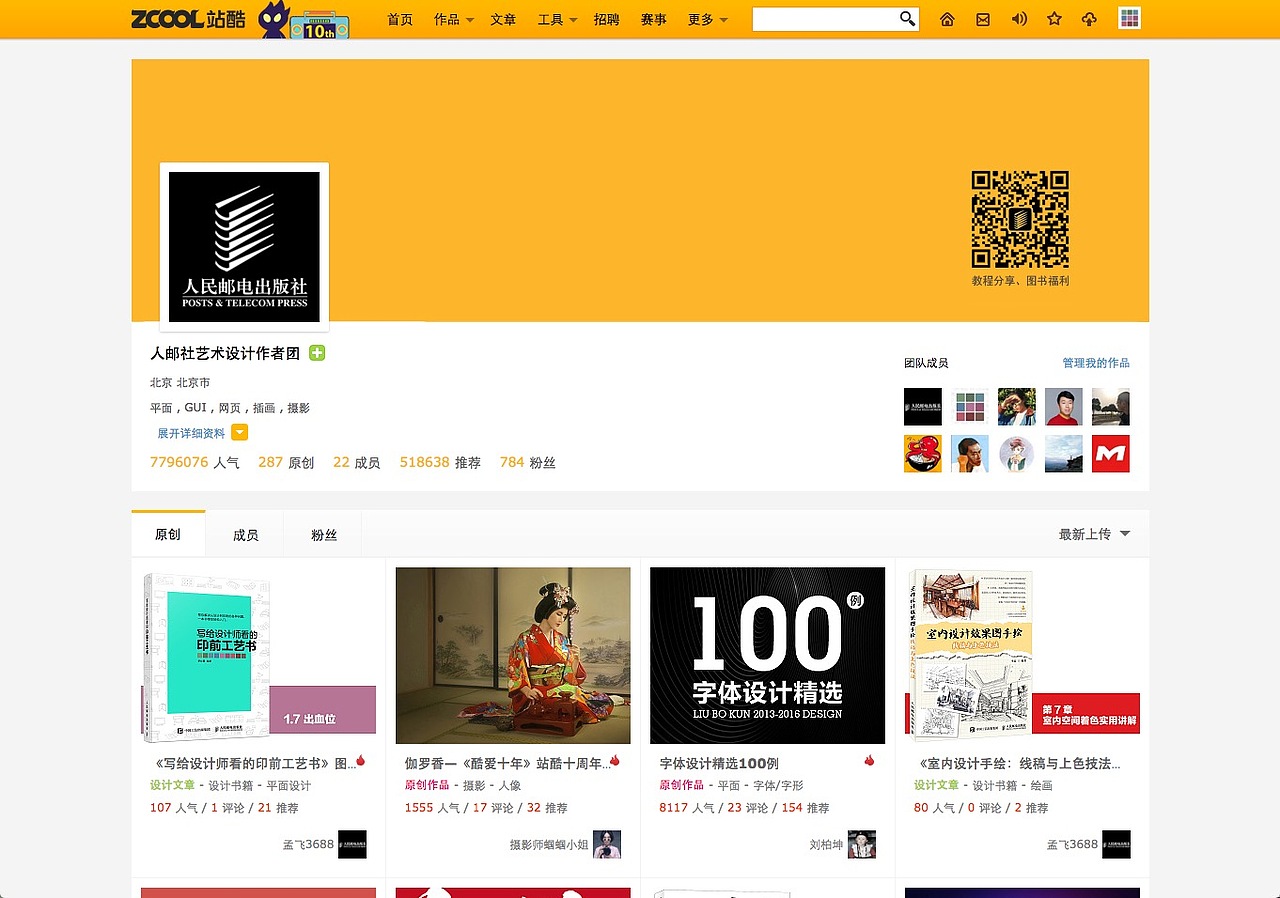This screenshot has width=1280, height=898.
Task: Click hot flame icon on 字体设计精选100例
Action: tap(869, 761)
